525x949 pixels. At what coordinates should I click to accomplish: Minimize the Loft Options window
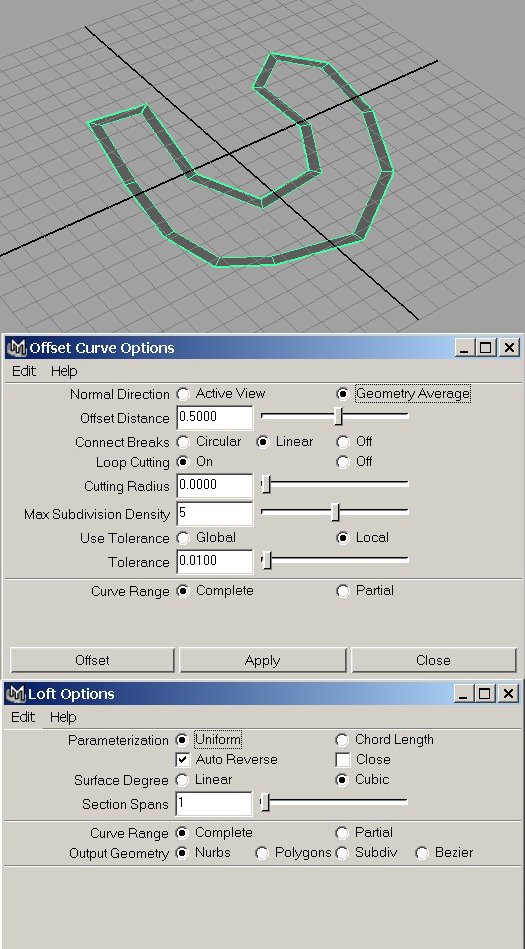click(464, 694)
